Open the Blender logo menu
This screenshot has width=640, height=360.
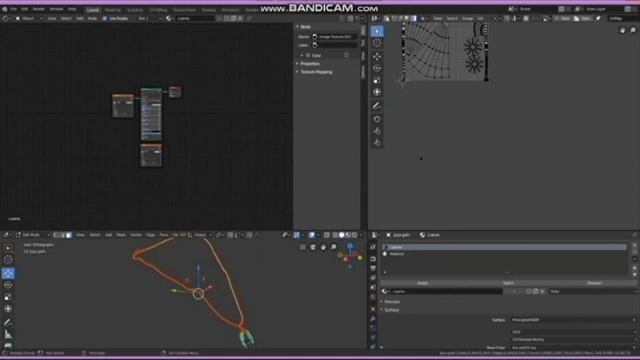tap(4, 9)
